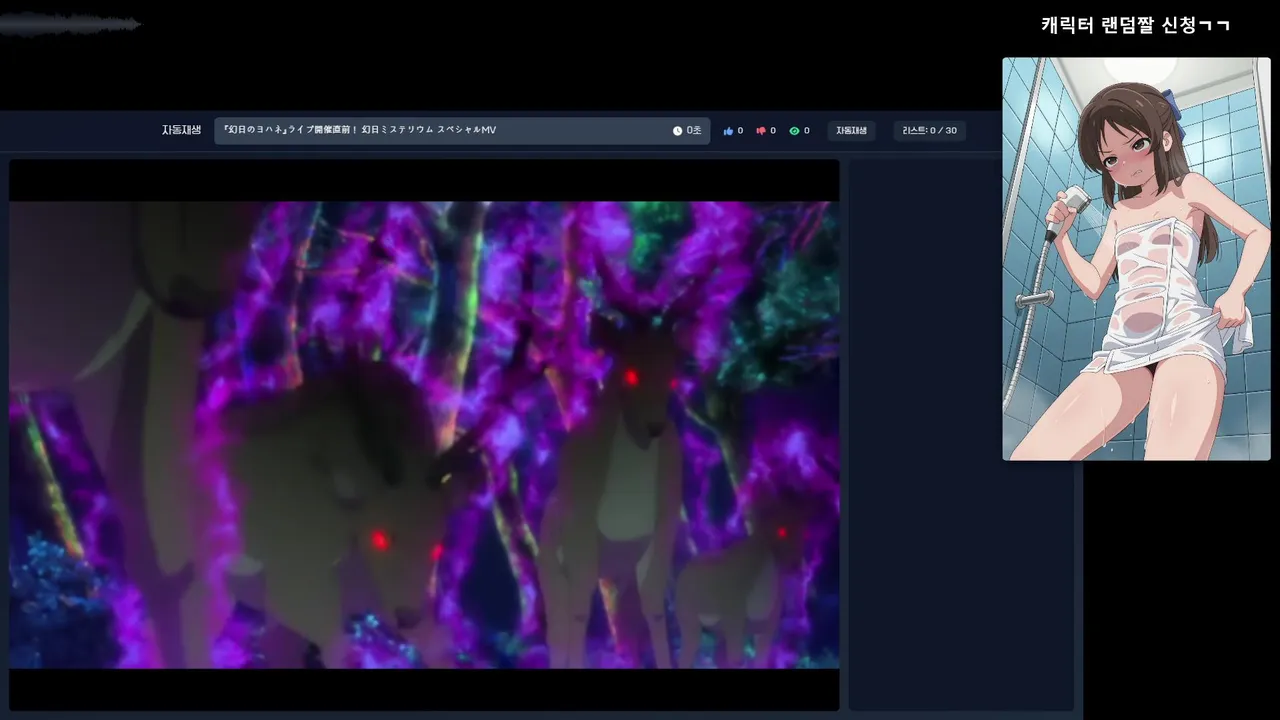
Task: Open the 리스트: 0 / 30 playlist counter
Action: (x=929, y=131)
